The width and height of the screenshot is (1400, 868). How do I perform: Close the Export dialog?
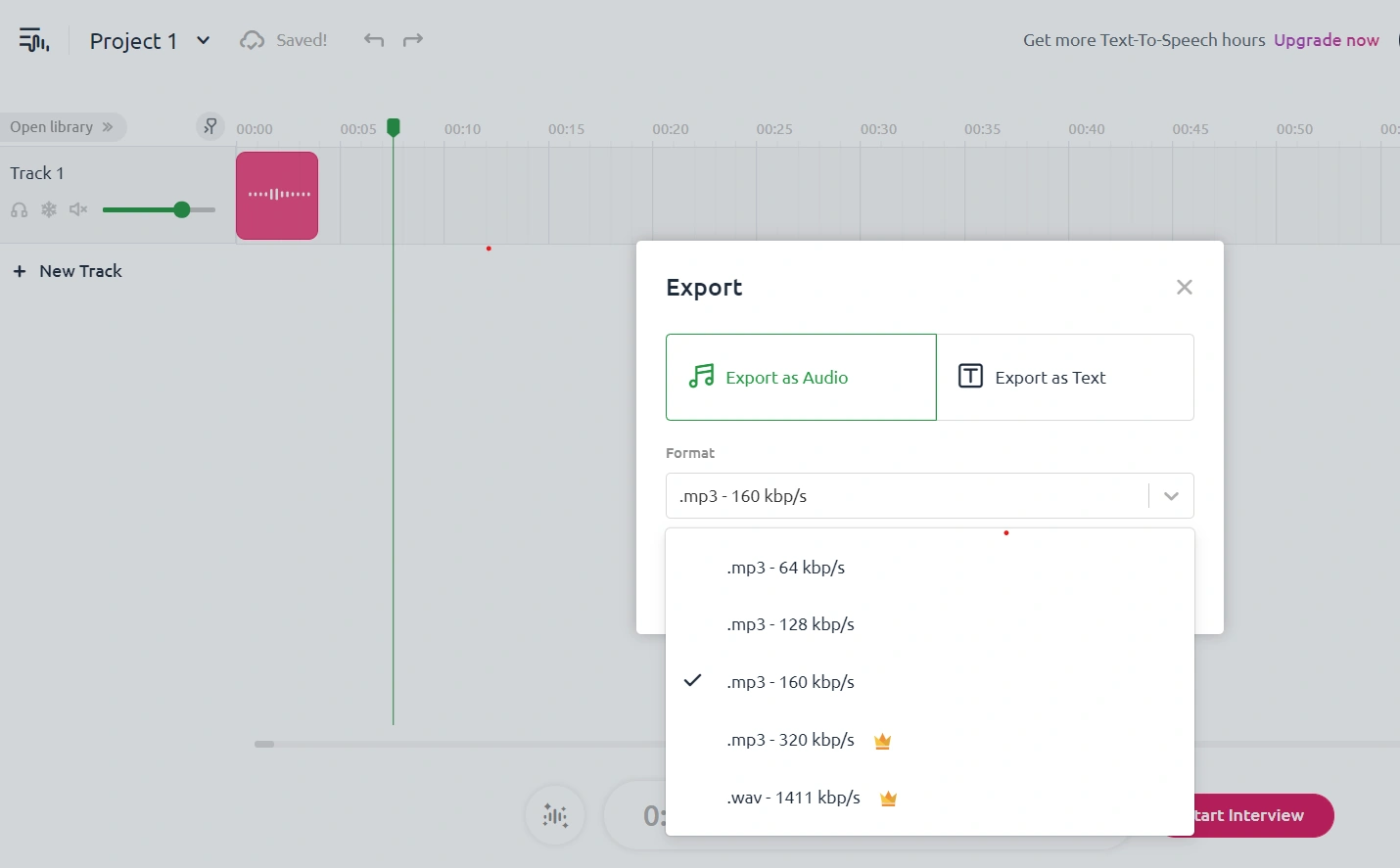coord(1184,287)
